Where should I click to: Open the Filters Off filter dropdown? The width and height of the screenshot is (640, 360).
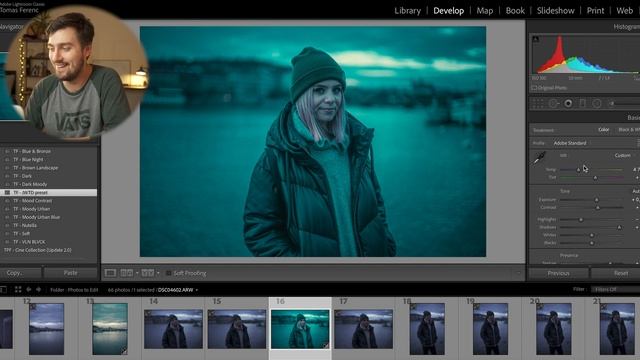tap(615, 289)
